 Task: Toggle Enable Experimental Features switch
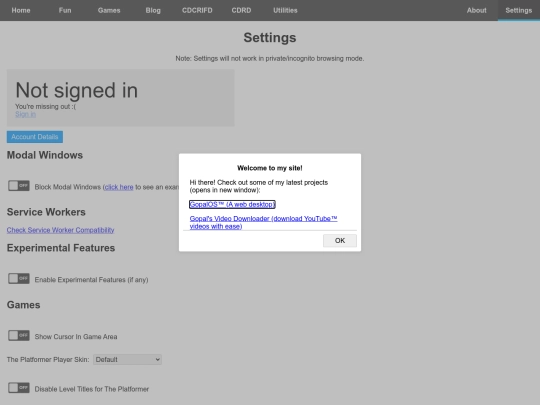tap(19, 278)
